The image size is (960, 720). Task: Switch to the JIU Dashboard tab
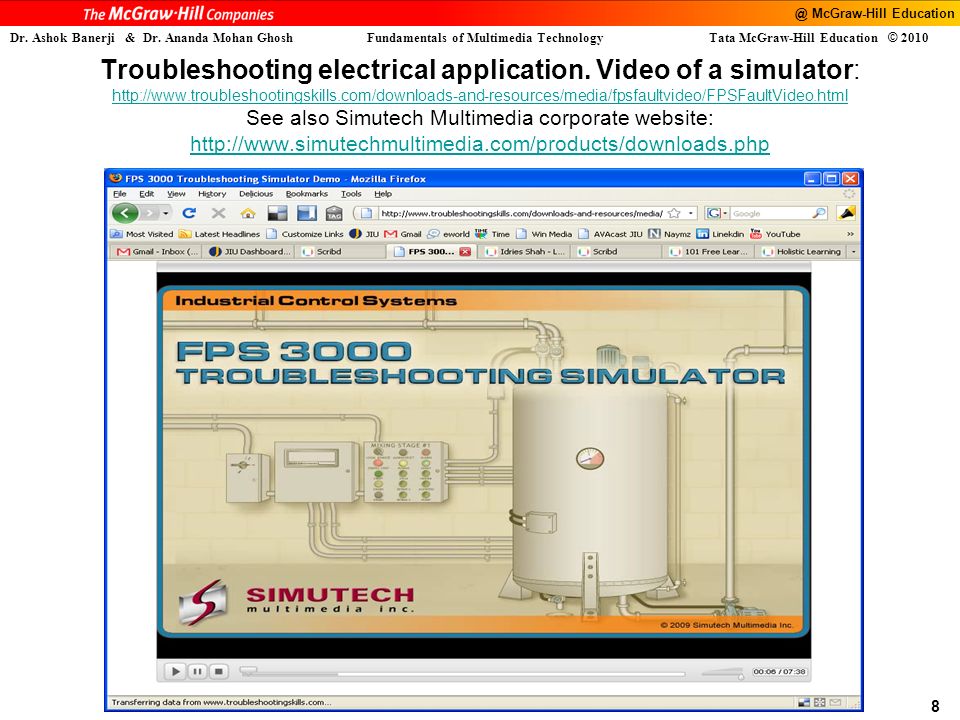249,252
